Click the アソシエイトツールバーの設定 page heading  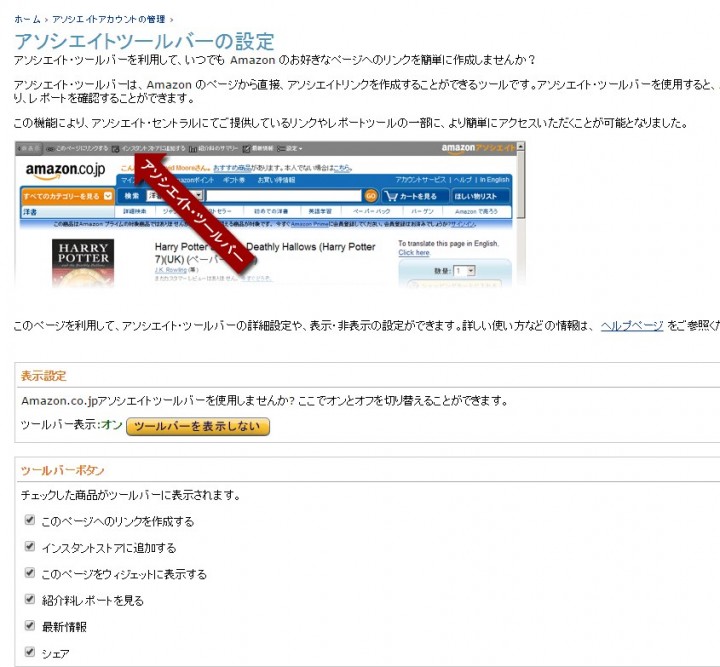pyautogui.click(x=144, y=41)
